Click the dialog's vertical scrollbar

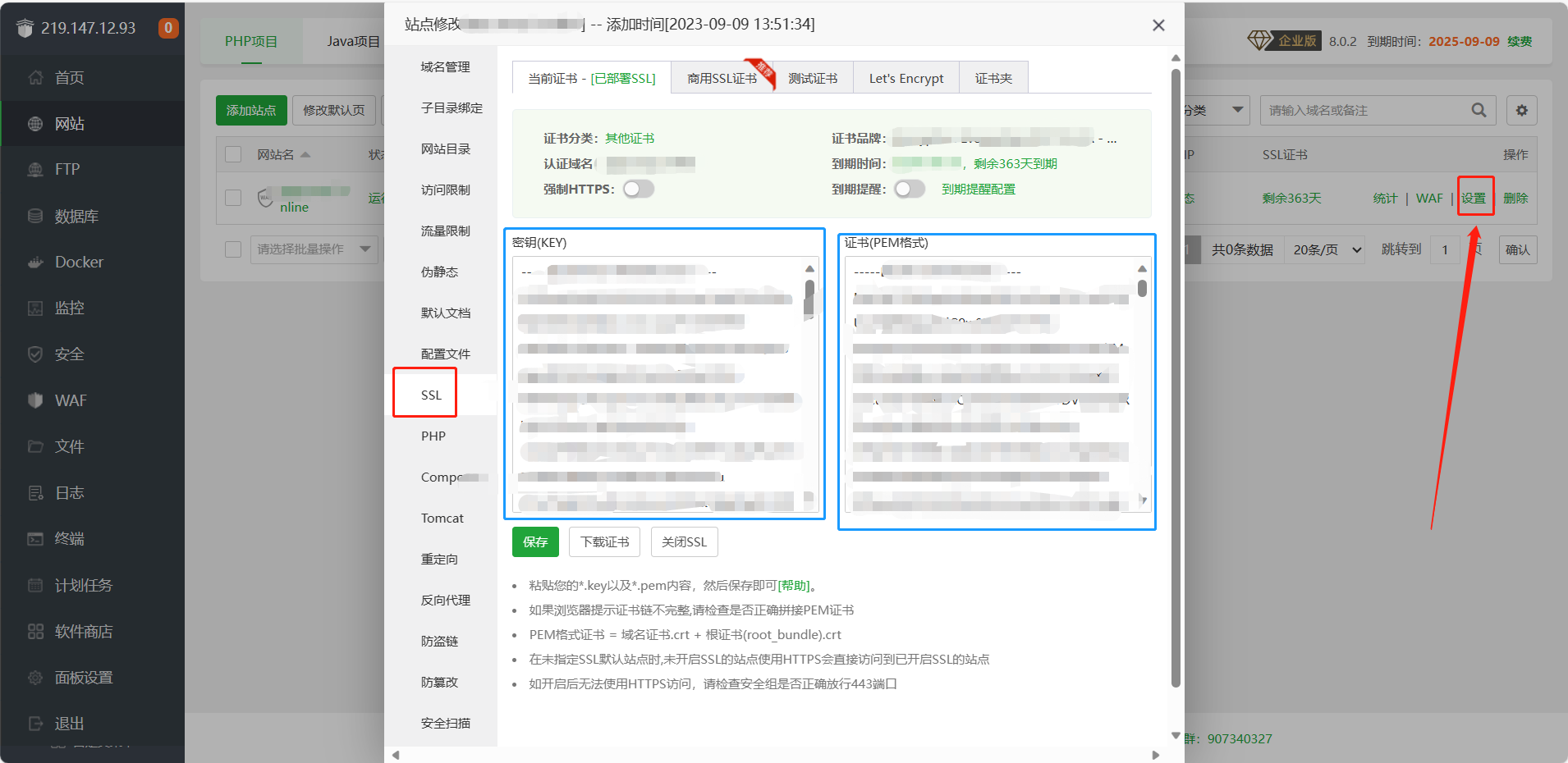pos(1176,377)
